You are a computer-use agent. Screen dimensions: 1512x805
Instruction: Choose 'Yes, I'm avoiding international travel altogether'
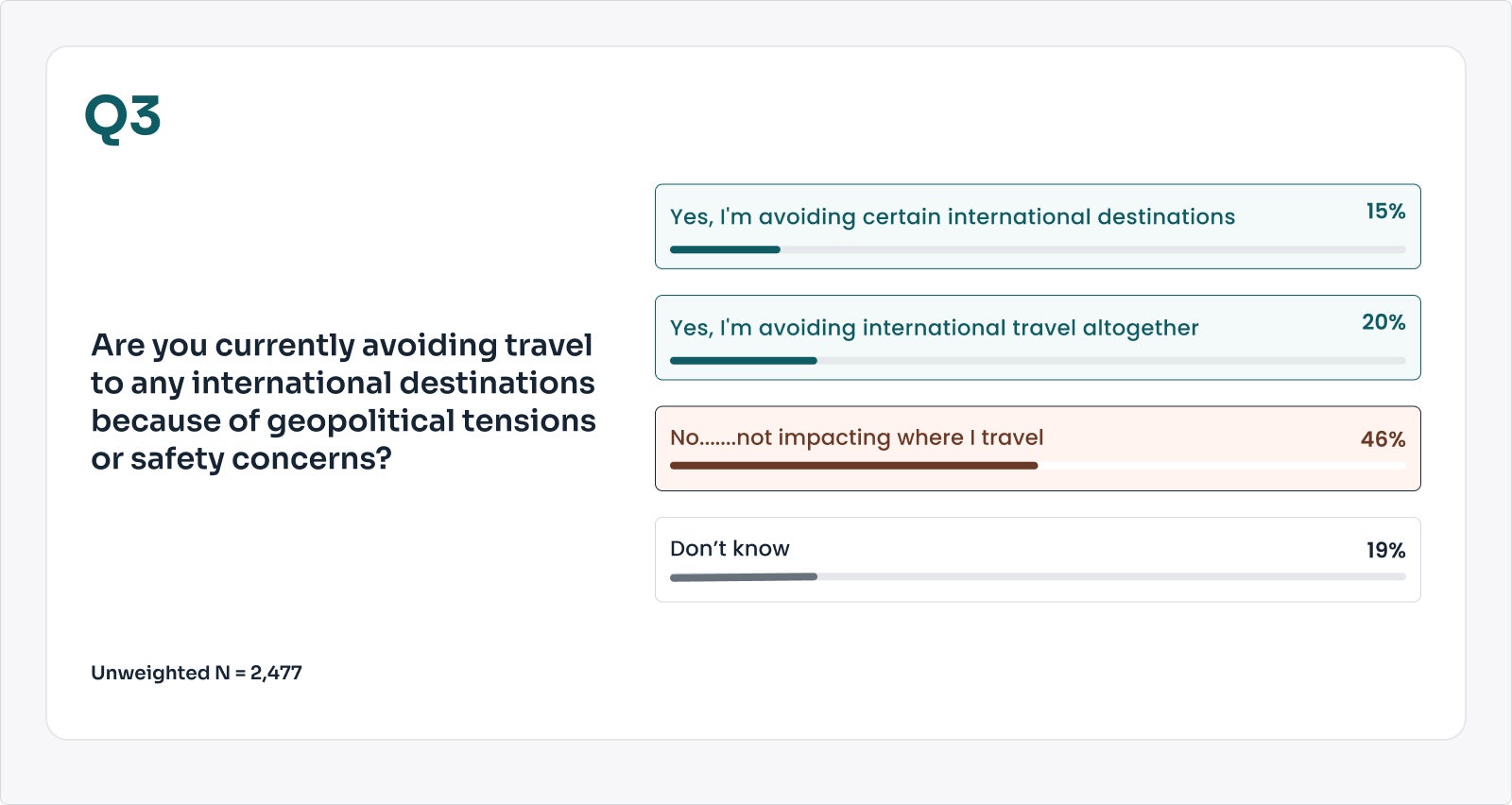(934, 328)
